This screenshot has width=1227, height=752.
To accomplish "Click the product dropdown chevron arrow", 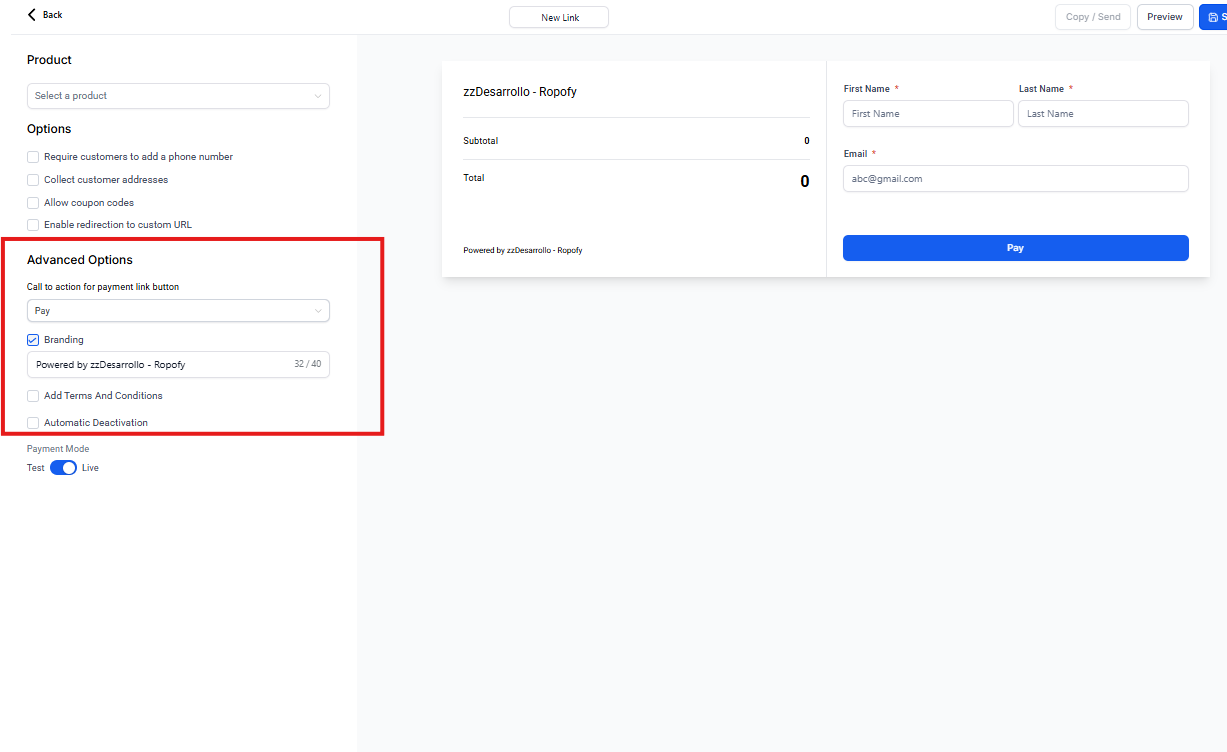I will tap(318, 96).
